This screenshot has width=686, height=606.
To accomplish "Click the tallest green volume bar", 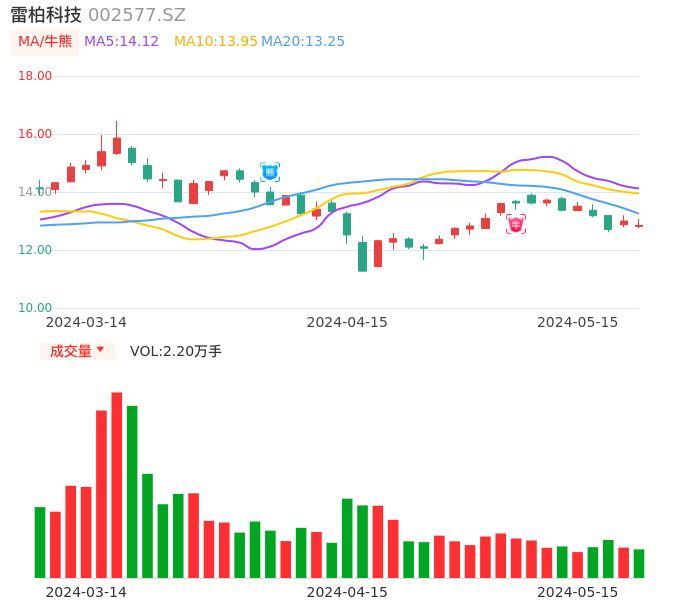I will click(x=132, y=492).
